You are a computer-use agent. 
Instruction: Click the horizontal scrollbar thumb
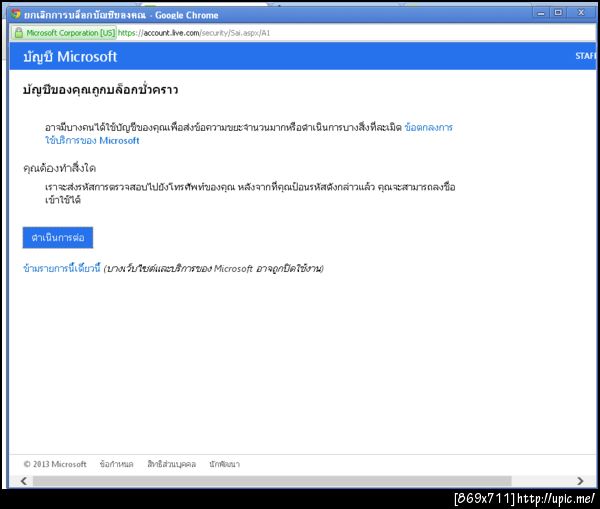pos(272,481)
